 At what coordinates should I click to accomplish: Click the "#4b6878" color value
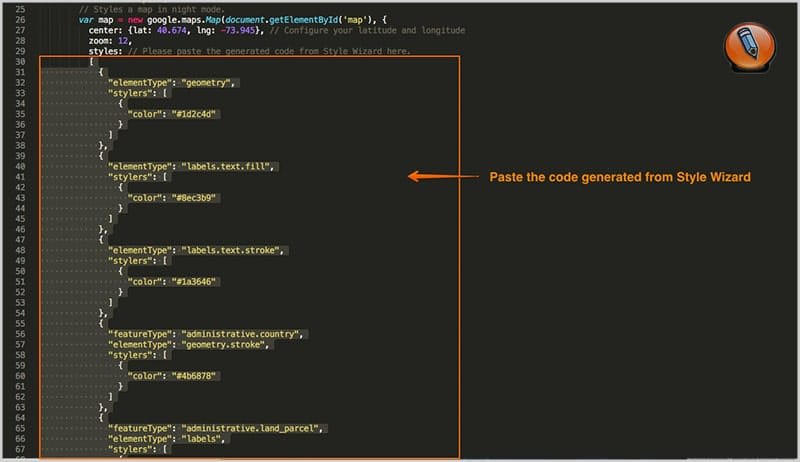pos(193,376)
